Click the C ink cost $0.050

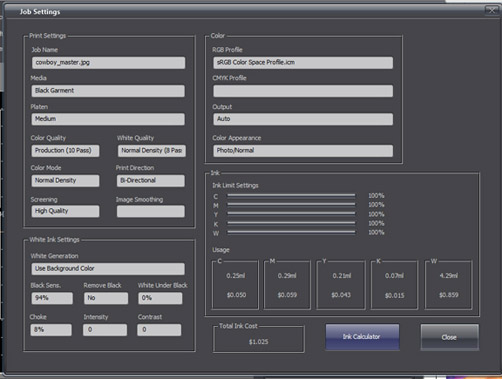236,295
